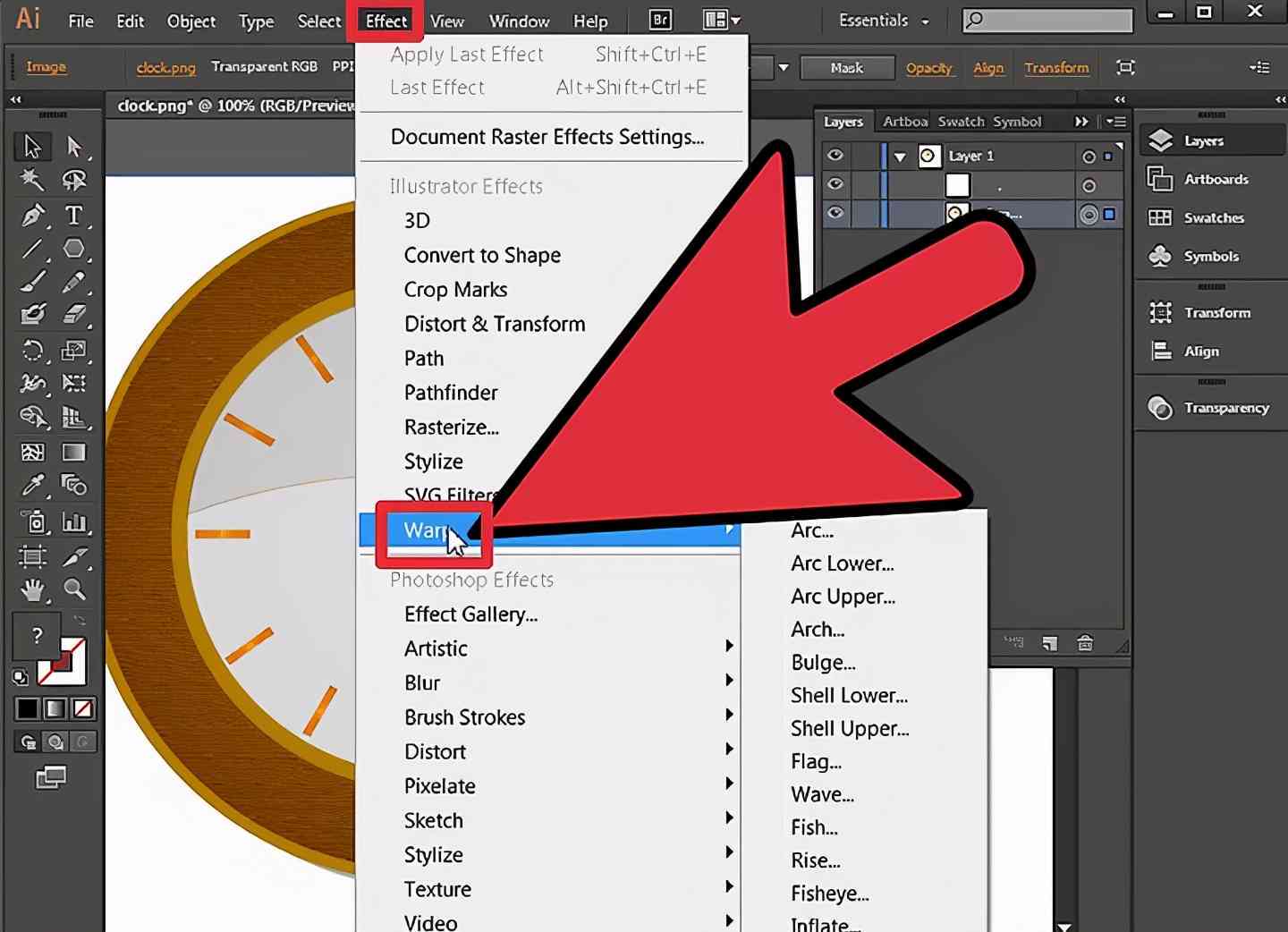Image resolution: width=1288 pixels, height=932 pixels.
Task: Collapse Layer 1 with its triangle
Action: [x=901, y=157]
